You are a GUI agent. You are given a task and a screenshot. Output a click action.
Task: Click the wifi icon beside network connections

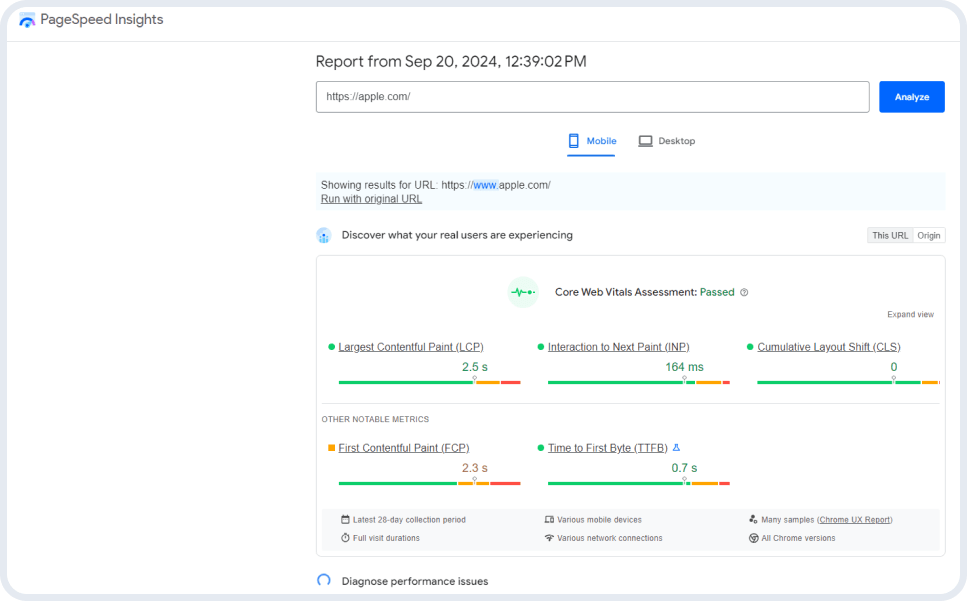pyautogui.click(x=549, y=538)
